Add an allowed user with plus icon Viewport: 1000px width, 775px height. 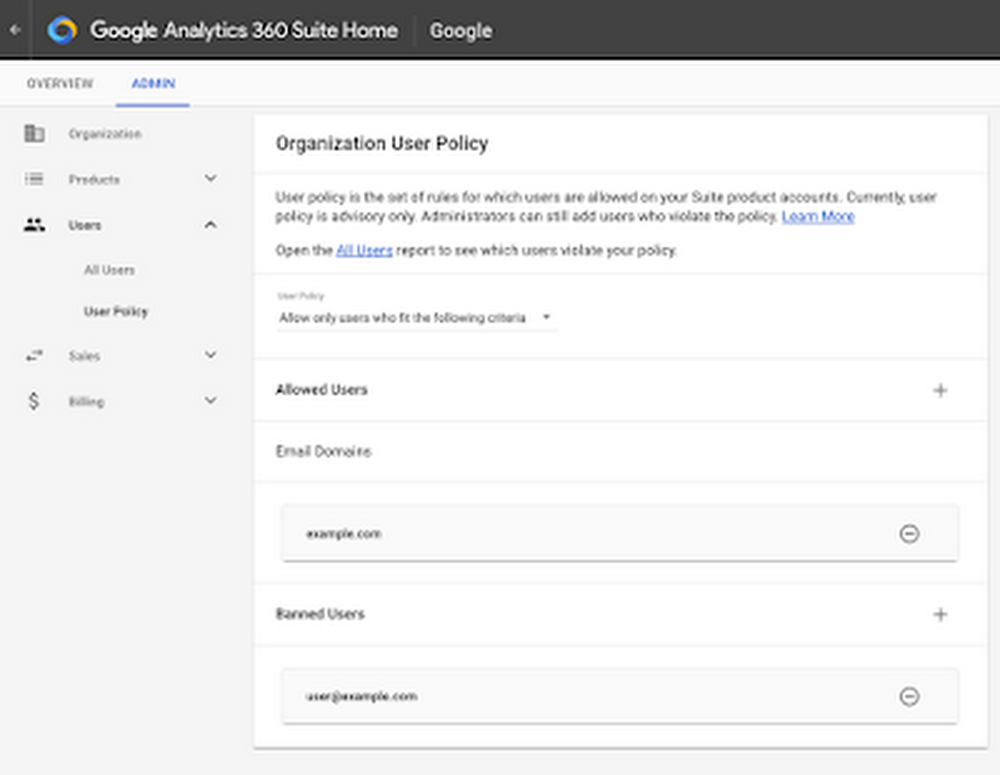pos(940,390)
